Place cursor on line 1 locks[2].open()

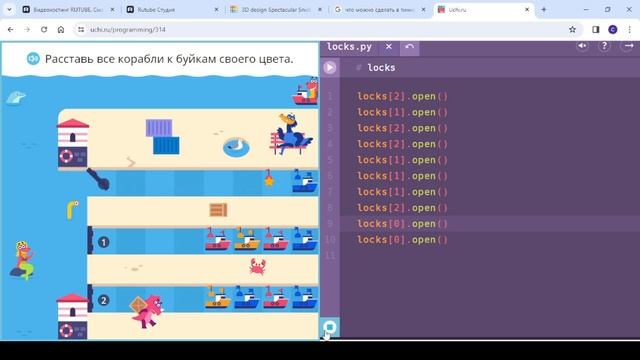[402, 96]
